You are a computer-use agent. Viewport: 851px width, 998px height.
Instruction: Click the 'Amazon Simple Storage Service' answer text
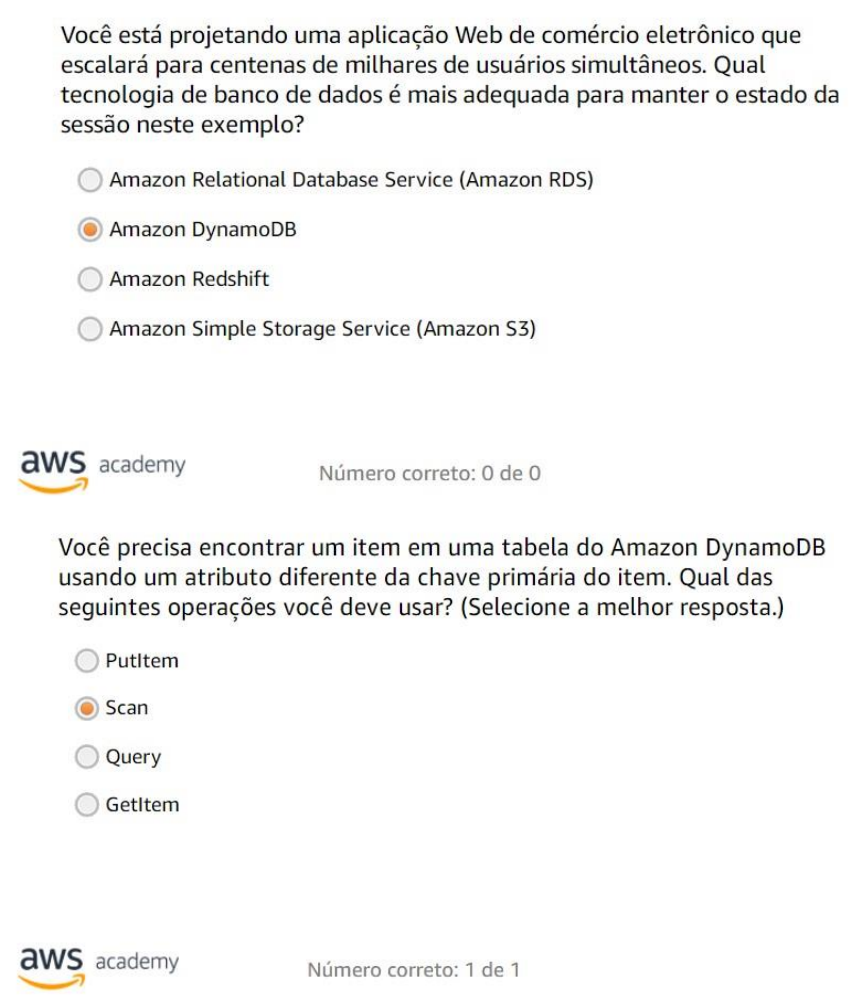pos(323,329)
